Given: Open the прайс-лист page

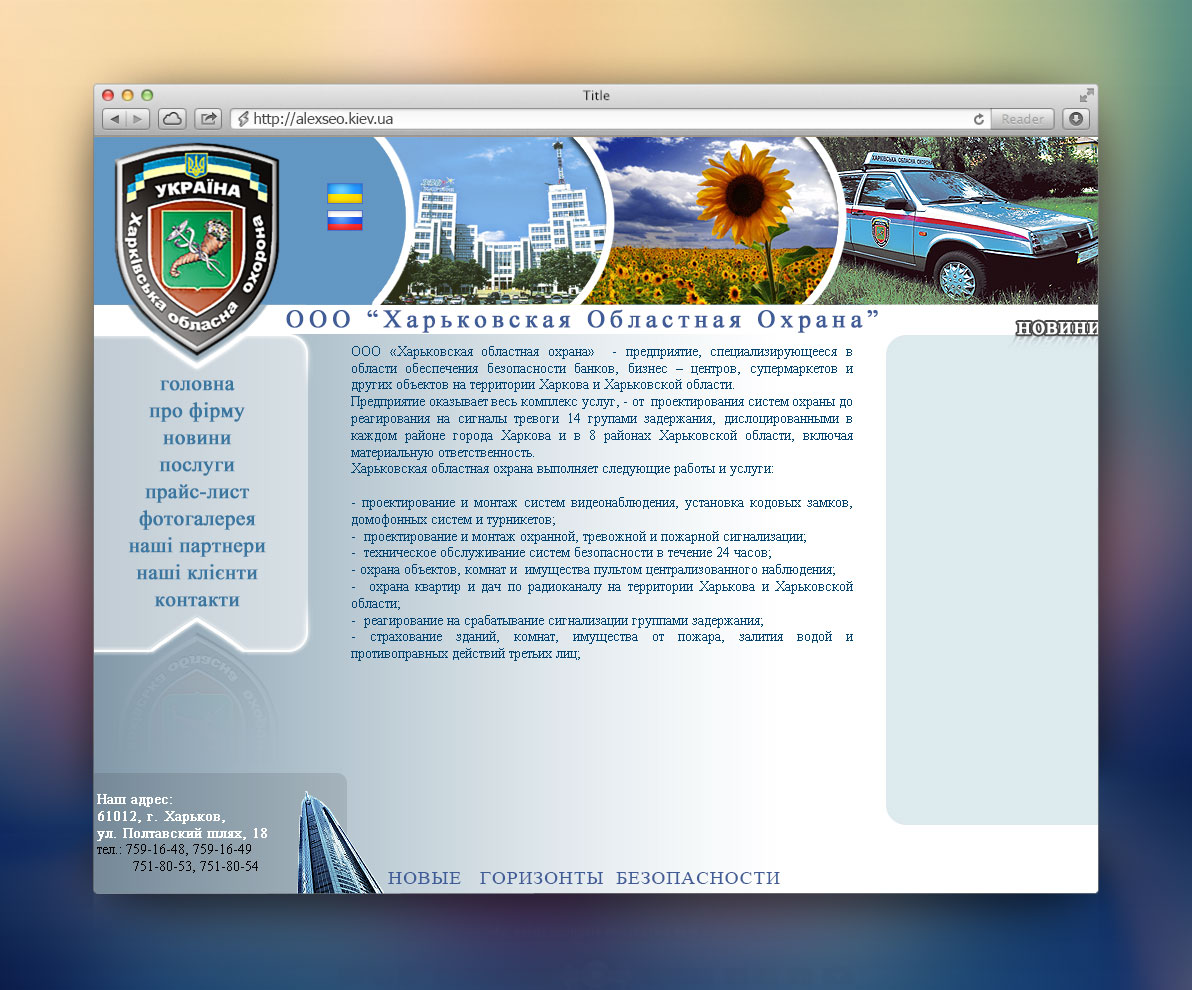Looking at the screenshot, I should pyautogui.click(x=197, y=491).
